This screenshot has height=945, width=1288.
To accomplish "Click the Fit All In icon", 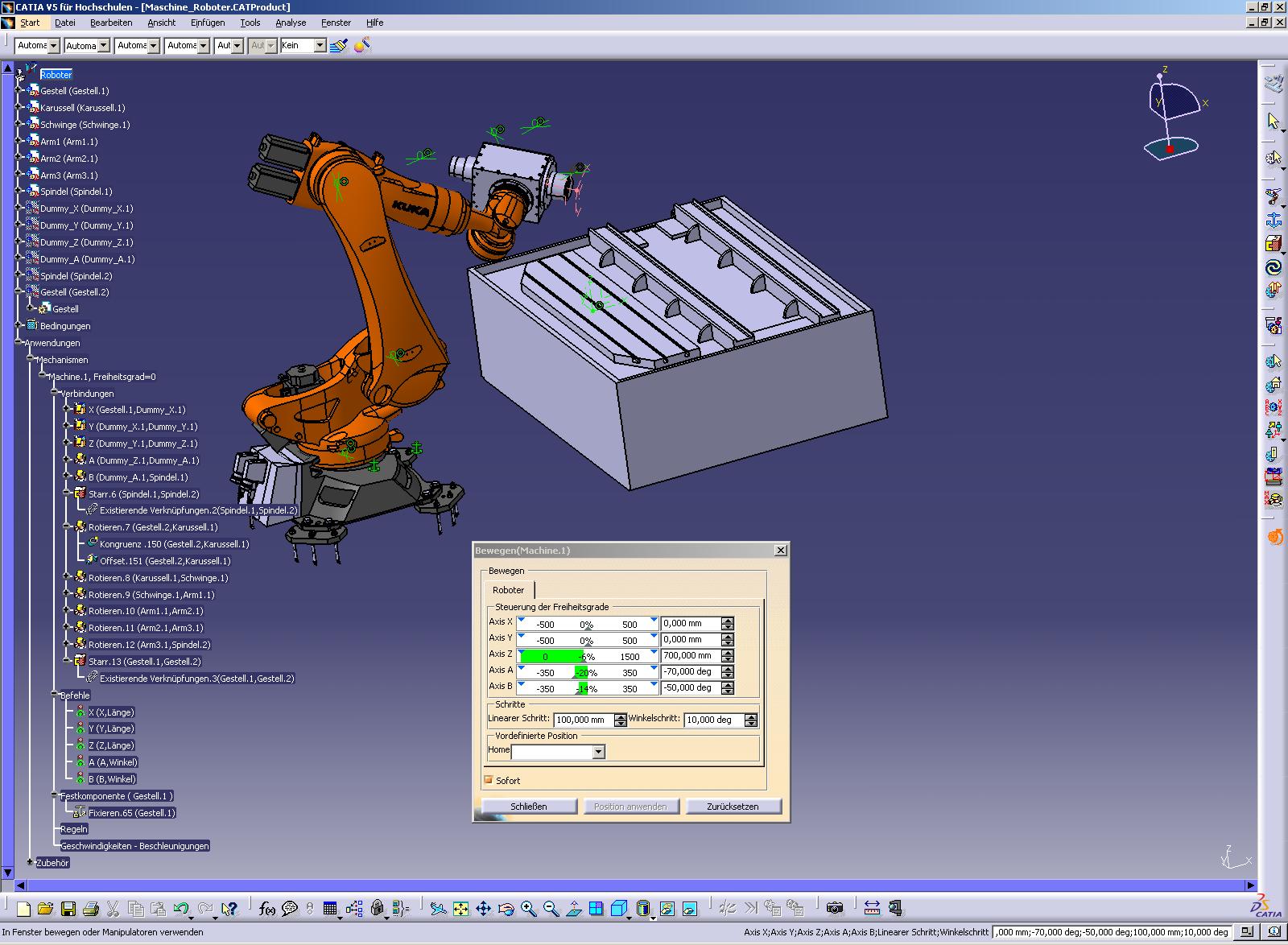I will (460, 909).
